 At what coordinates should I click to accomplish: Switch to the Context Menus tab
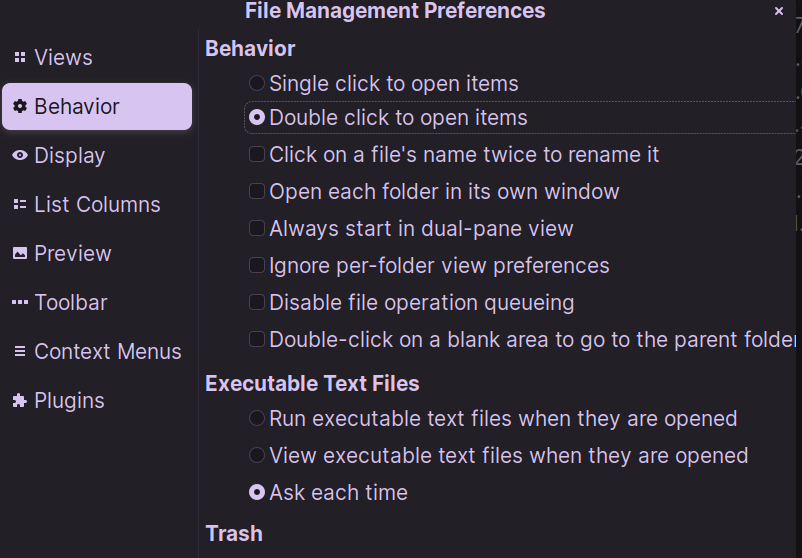pos(97,351)
